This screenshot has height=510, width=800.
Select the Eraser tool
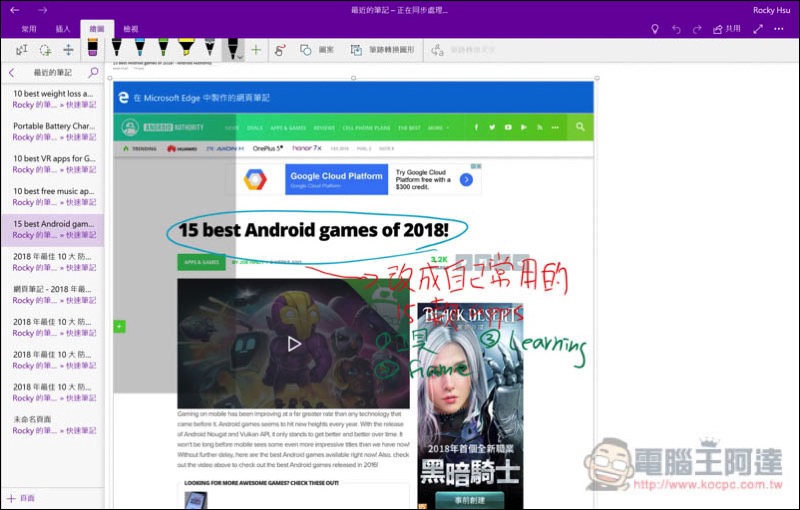point(92,47)
